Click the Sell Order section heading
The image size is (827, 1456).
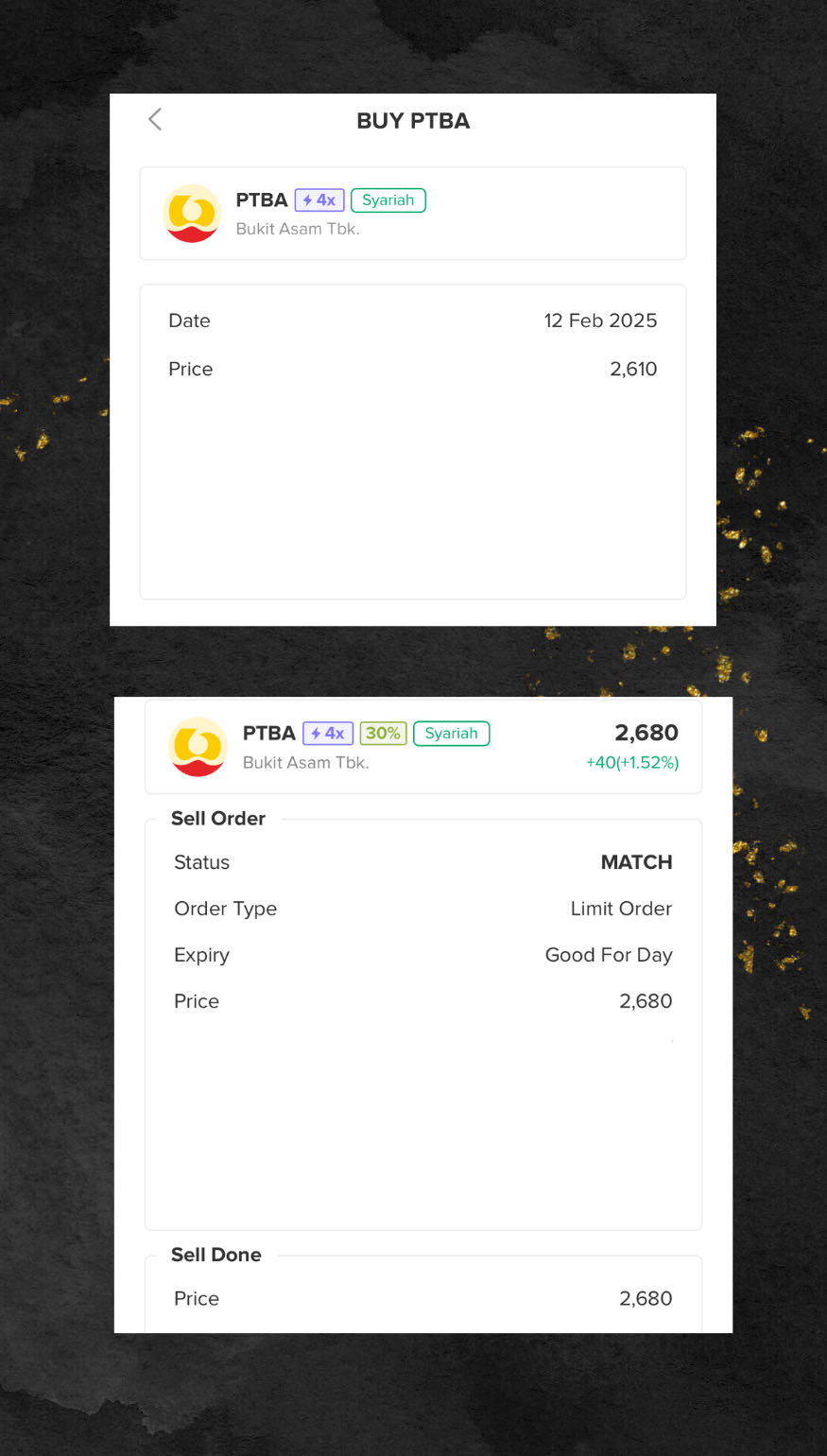click(218, 819)
